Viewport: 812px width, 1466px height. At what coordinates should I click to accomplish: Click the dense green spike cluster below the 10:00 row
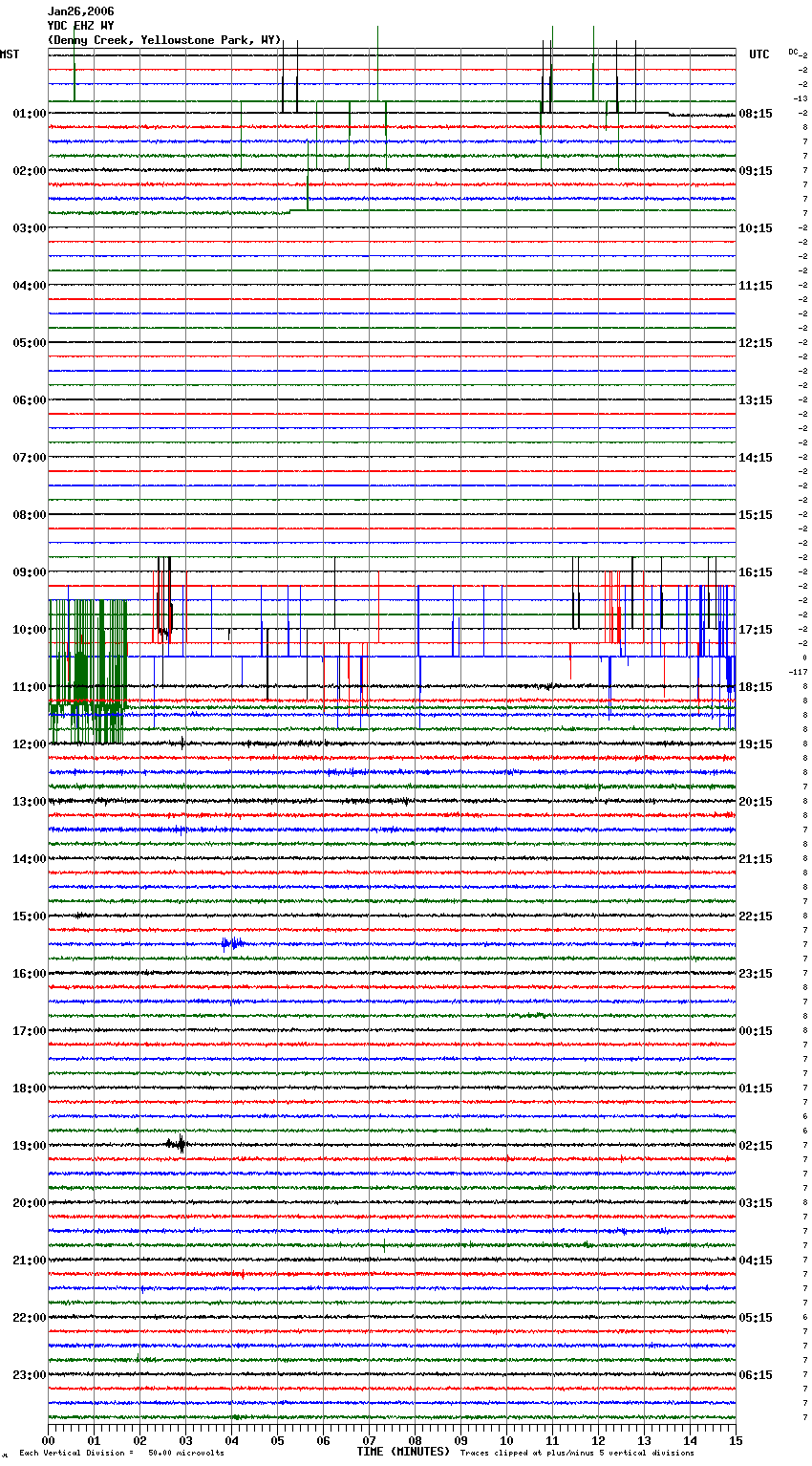click(88, 672)
